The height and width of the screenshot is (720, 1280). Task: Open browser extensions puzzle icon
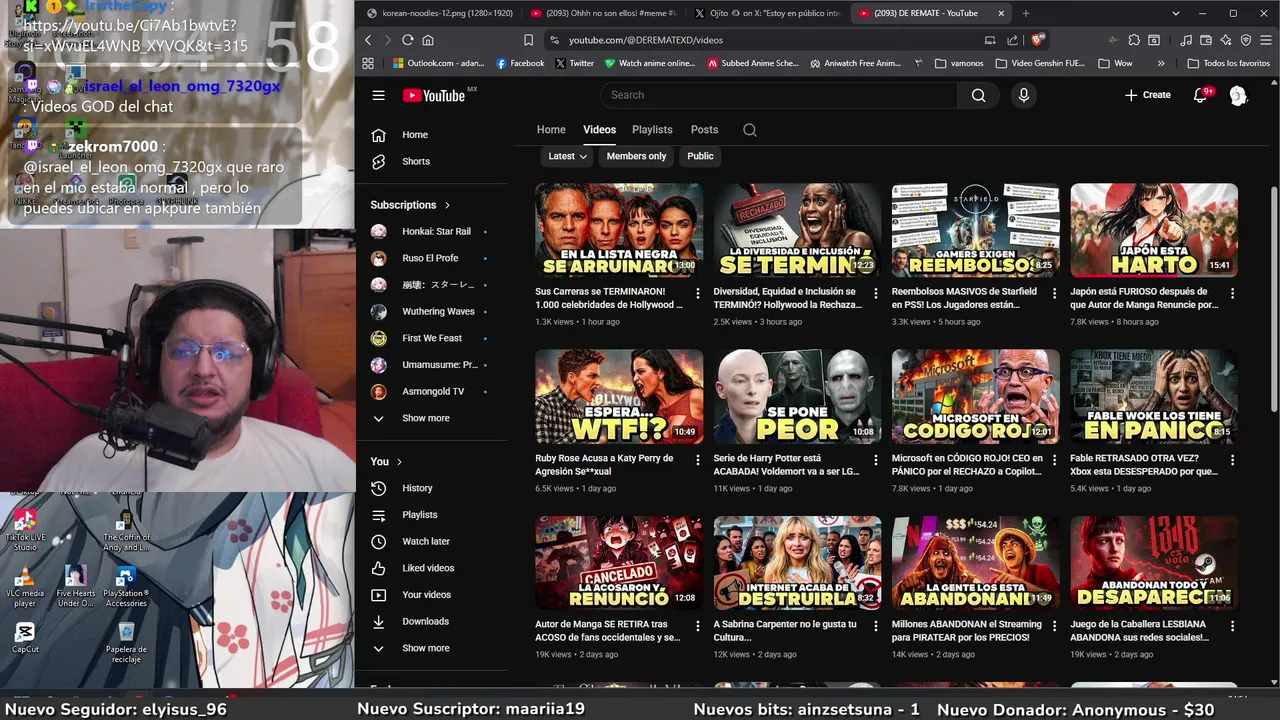[1133, 40]
